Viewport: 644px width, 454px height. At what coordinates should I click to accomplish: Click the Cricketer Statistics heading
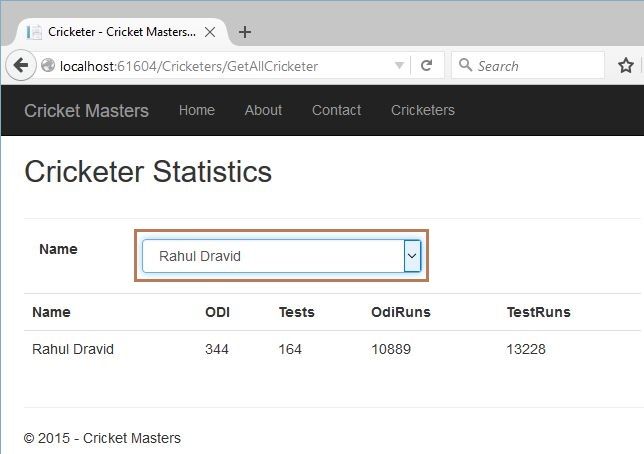coord(148,172)
